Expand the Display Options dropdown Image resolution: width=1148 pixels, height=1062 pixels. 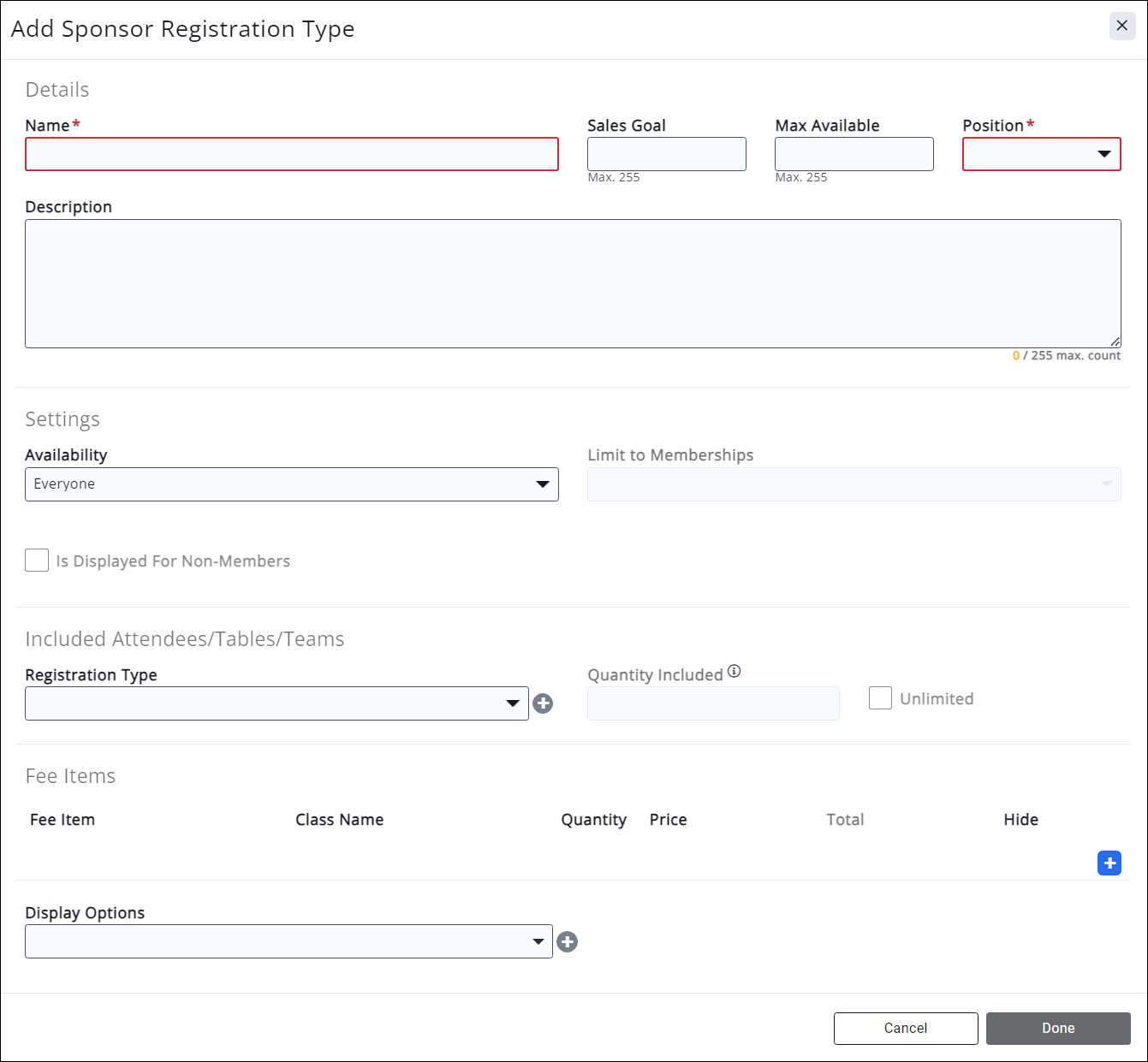coord(288,941)
